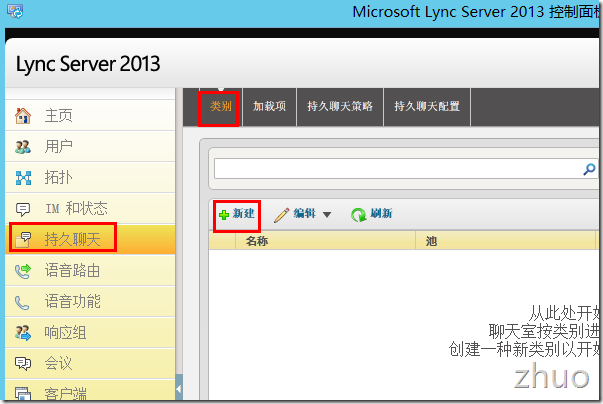Click the pencil 编辑 icon

pyautogui.click(x=282, y=215)
